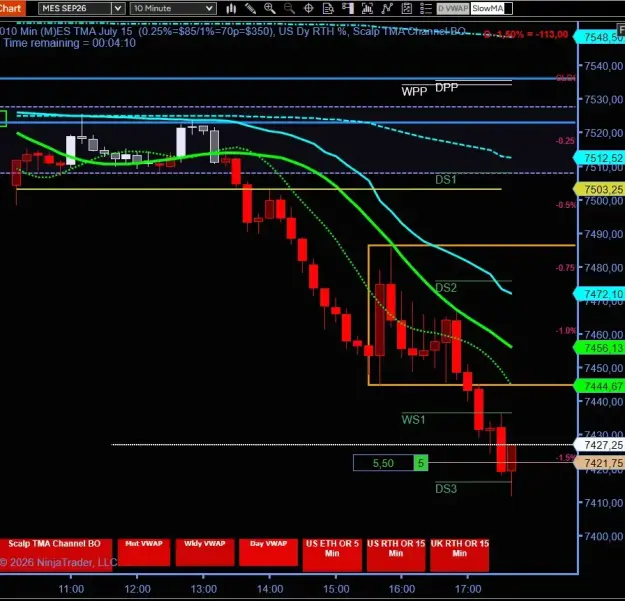Toggle the Day VWAP red button

point(268,552)
